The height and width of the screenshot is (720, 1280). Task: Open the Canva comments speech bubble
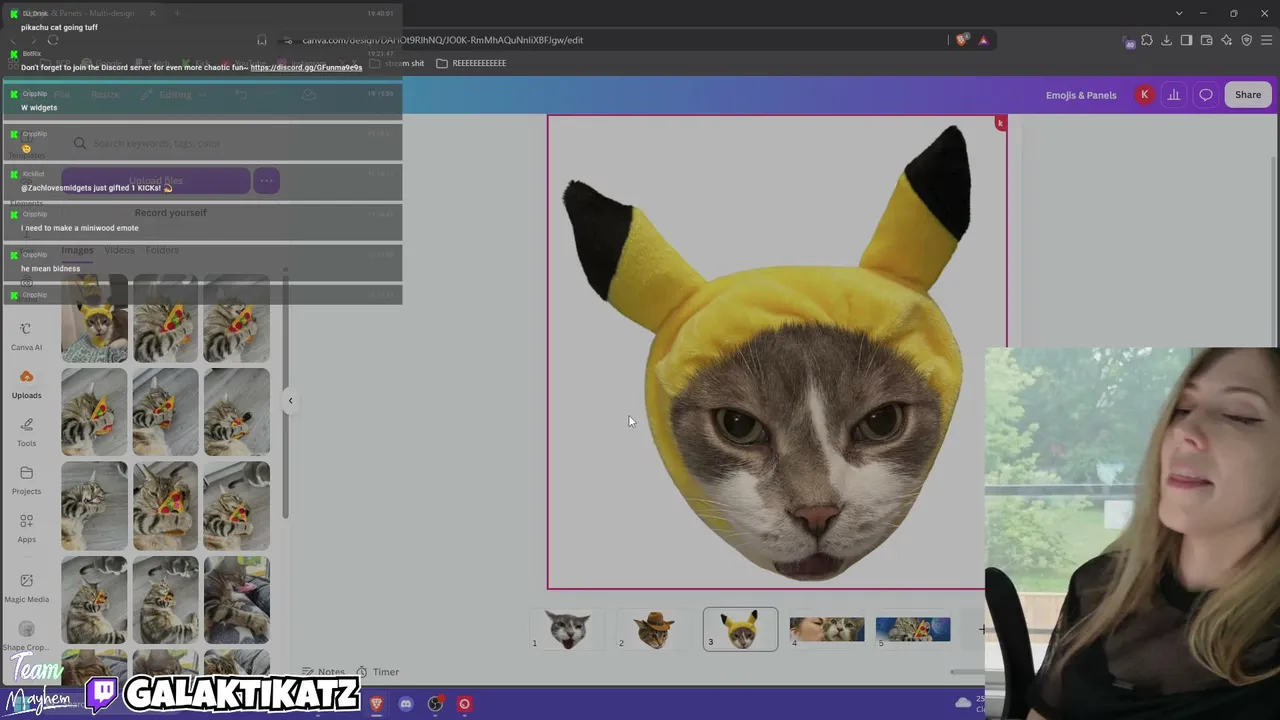[1206, 95]
